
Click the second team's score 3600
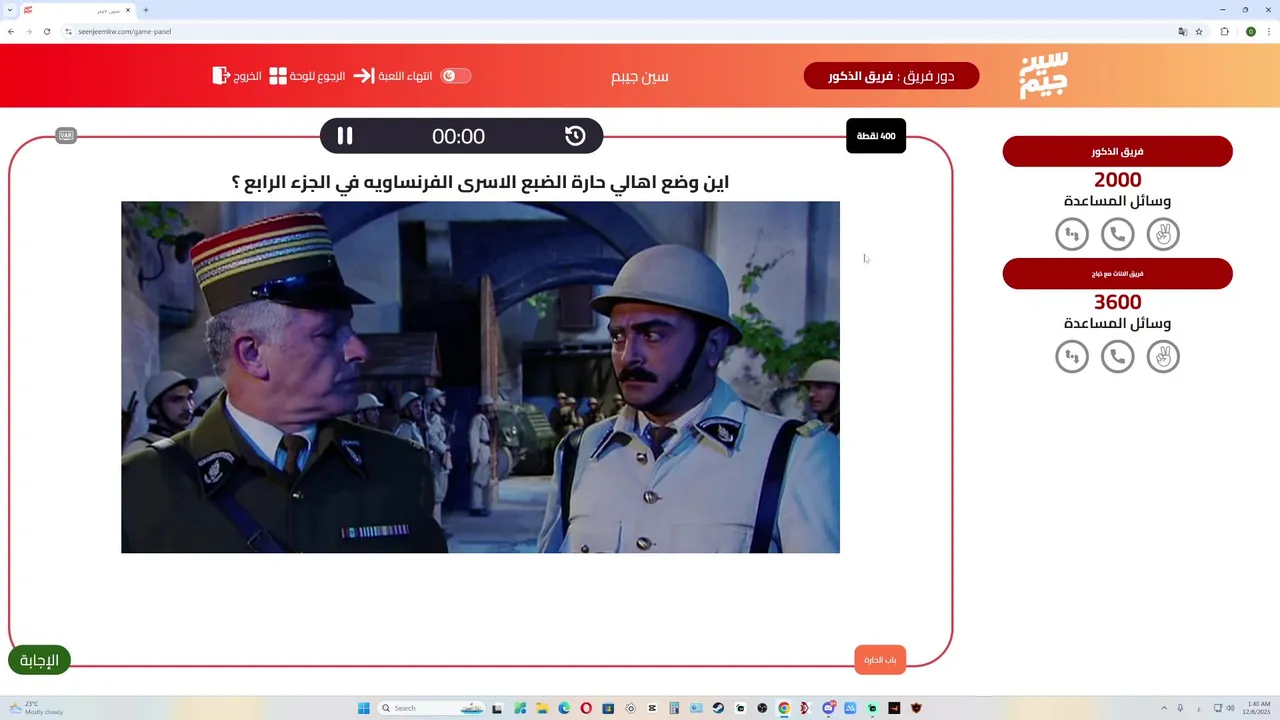(1117, 302)
